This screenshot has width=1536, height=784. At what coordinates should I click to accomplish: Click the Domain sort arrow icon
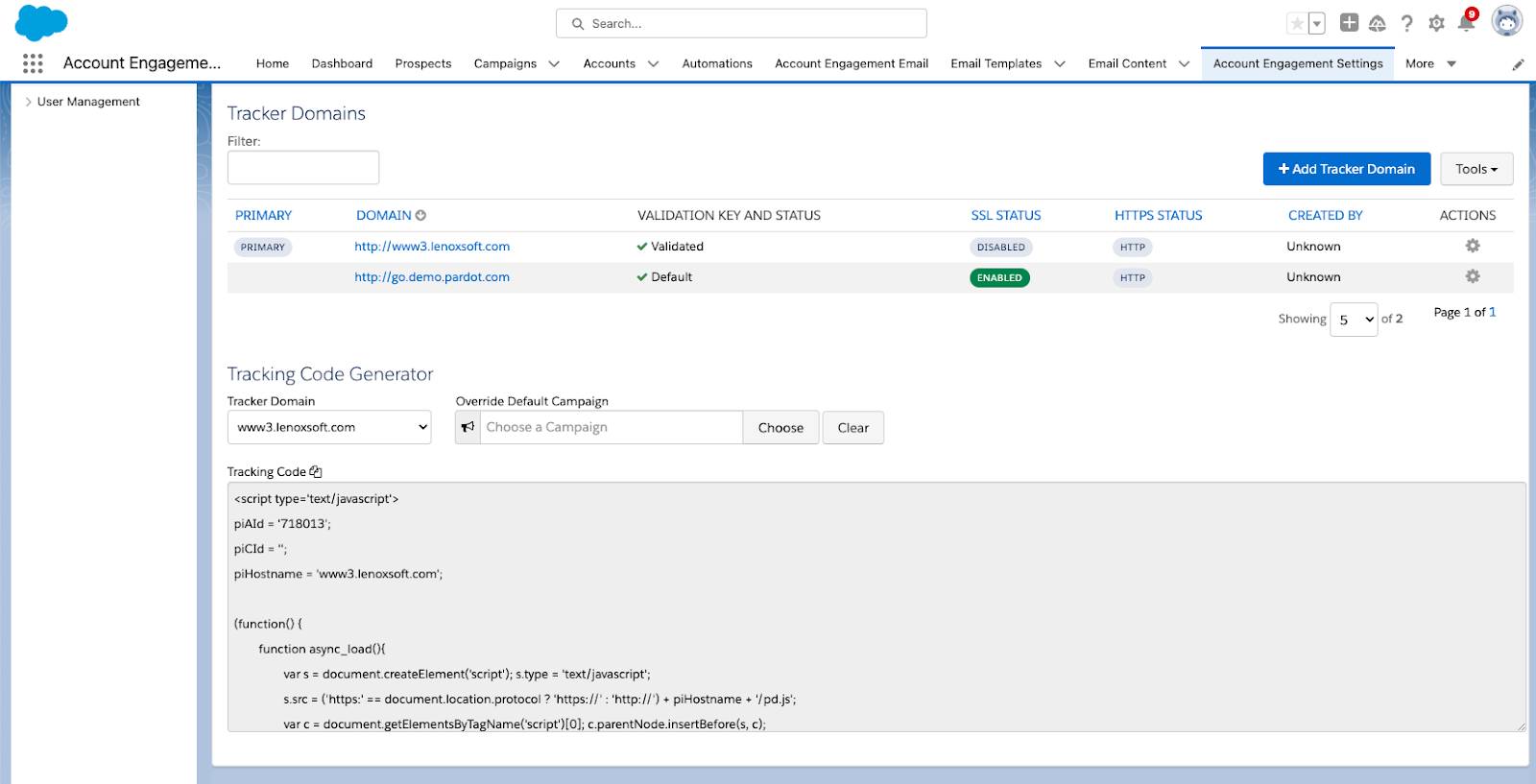coord(420,215)
